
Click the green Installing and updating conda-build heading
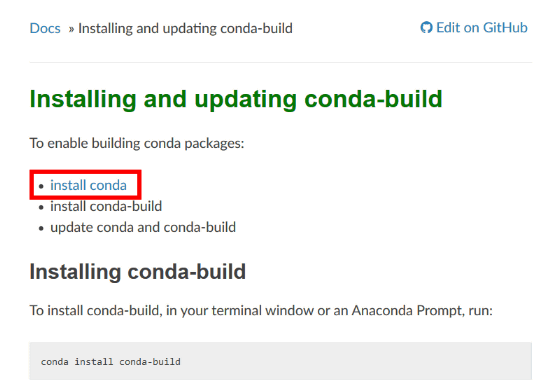pyautogui.click(x=236, y=99)
